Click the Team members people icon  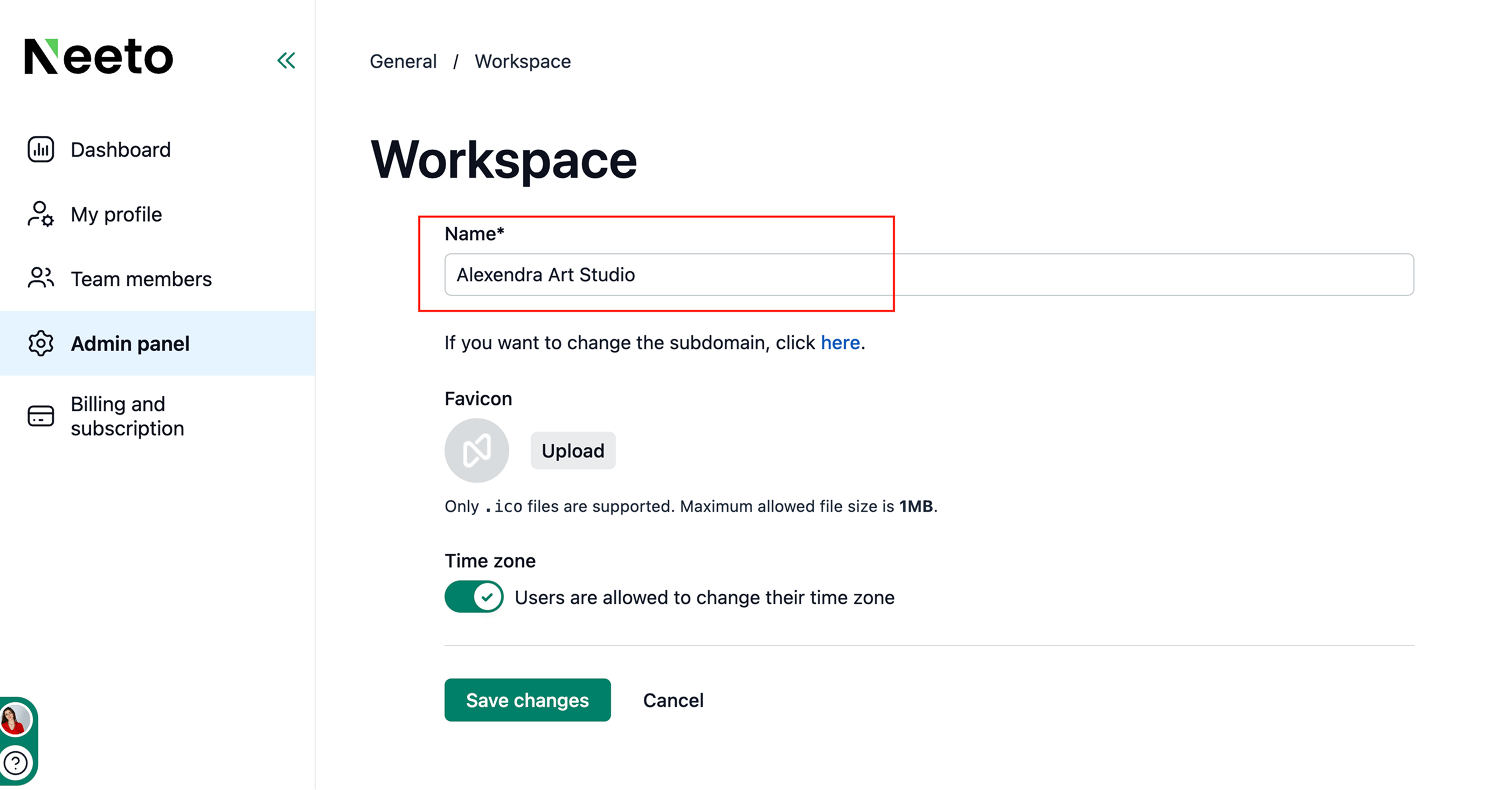click(40, 278)
